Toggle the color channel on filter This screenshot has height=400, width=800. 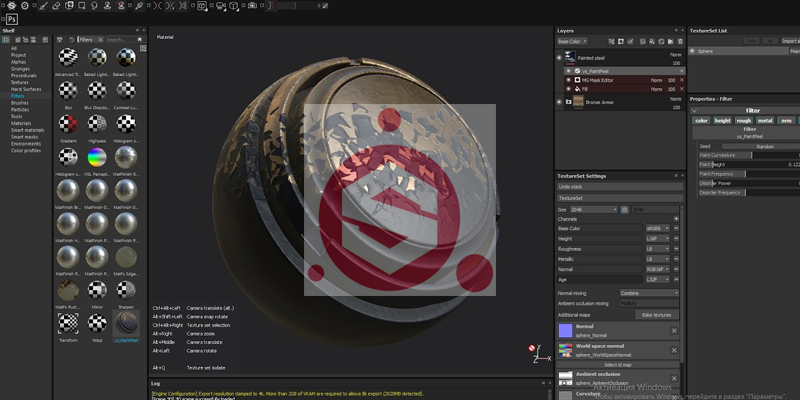pyautogui.click(x=702, y=120)
